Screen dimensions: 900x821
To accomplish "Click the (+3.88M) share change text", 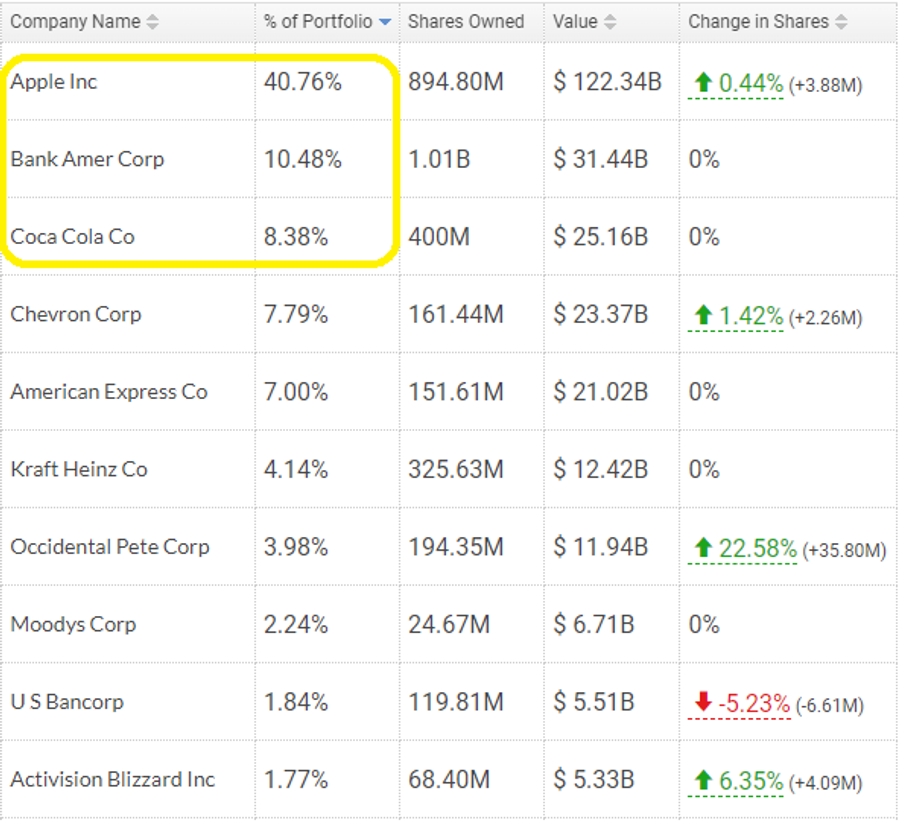I will click(x=825, y=86).
